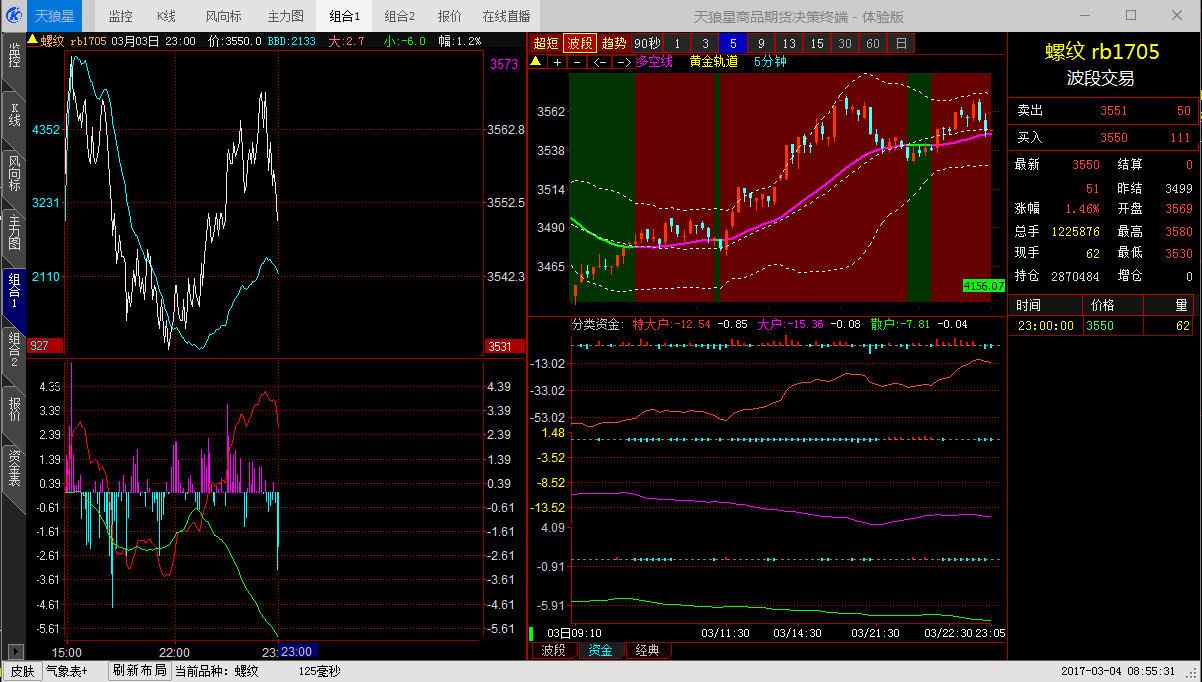The height and width of the screenshot is (682, 1202).
Task: Select 资金表 in the left sidebar
Action: (14, 467)
